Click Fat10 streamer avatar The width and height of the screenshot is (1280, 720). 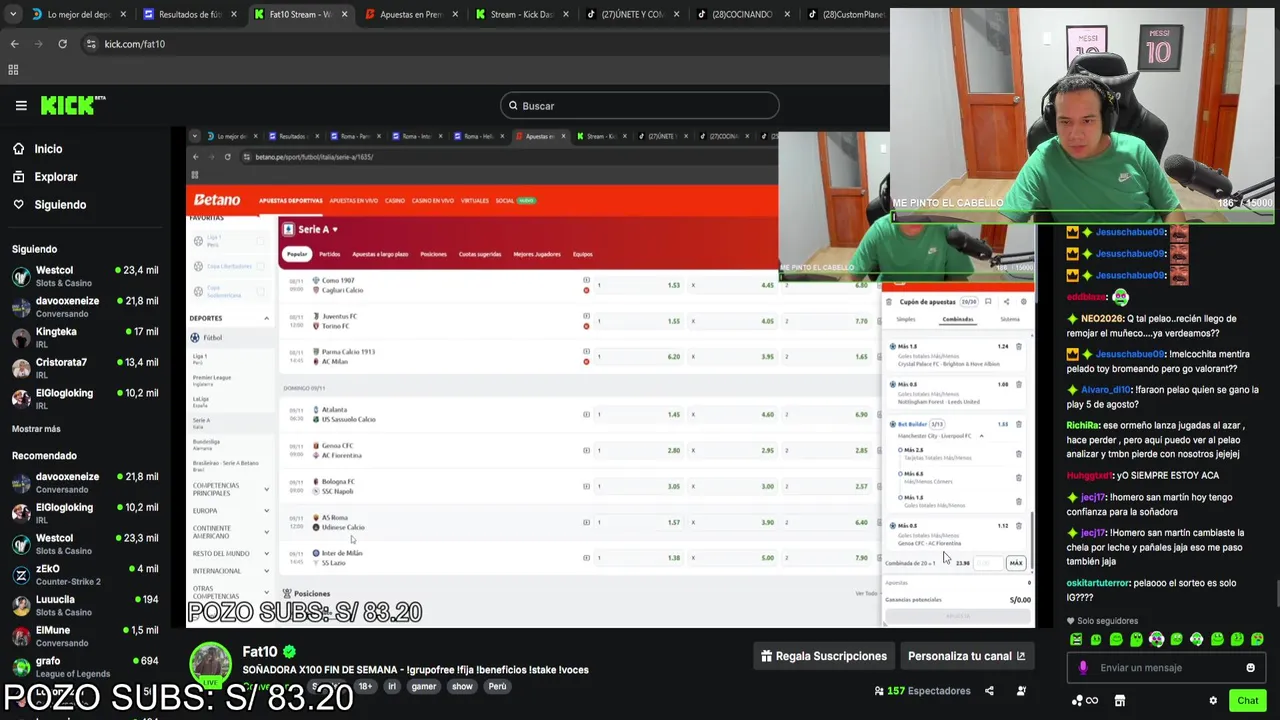(211, 663)
